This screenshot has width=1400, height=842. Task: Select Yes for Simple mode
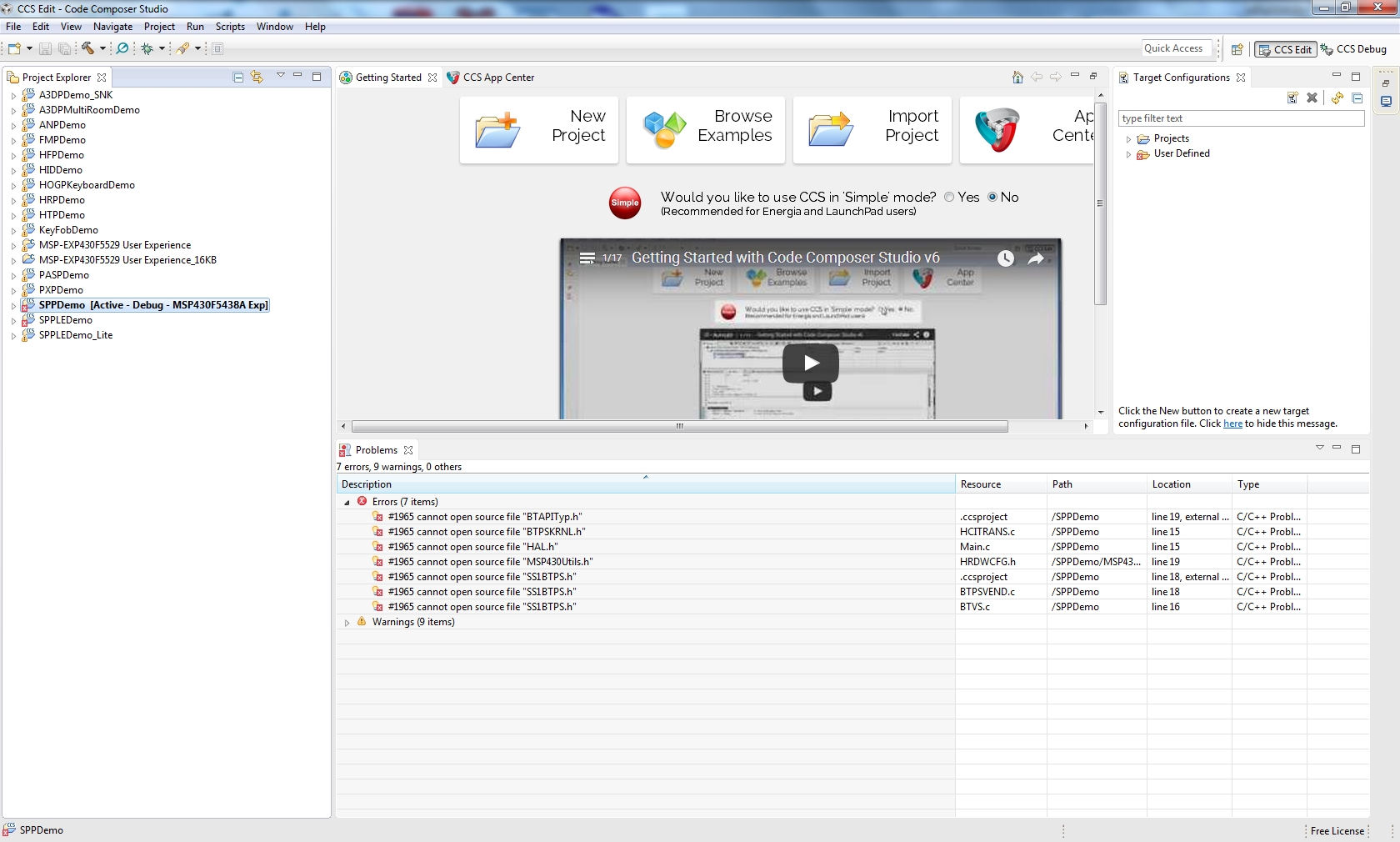click(x=949, y=198)
